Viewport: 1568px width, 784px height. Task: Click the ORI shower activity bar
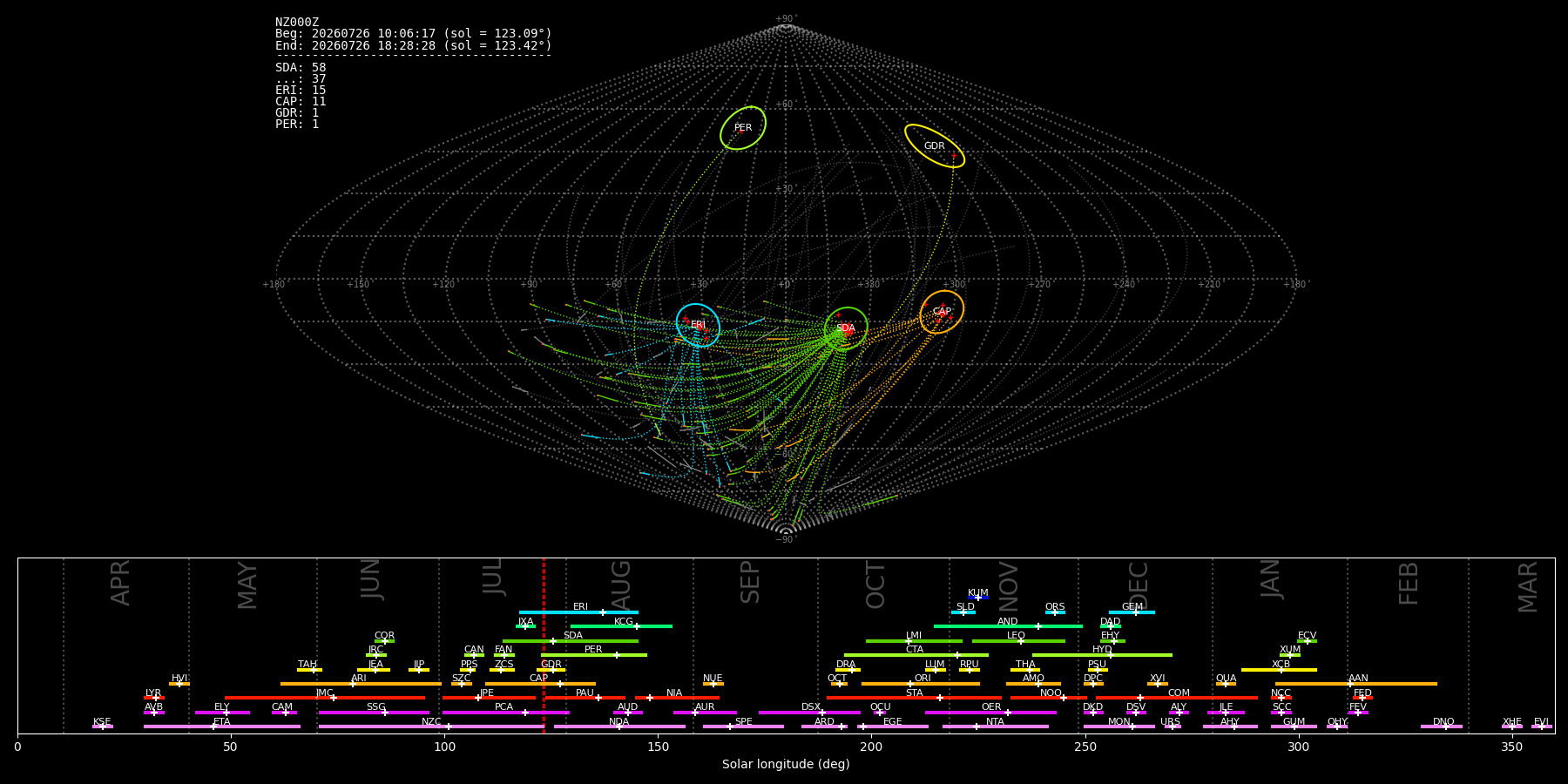[x=921, y=684]
